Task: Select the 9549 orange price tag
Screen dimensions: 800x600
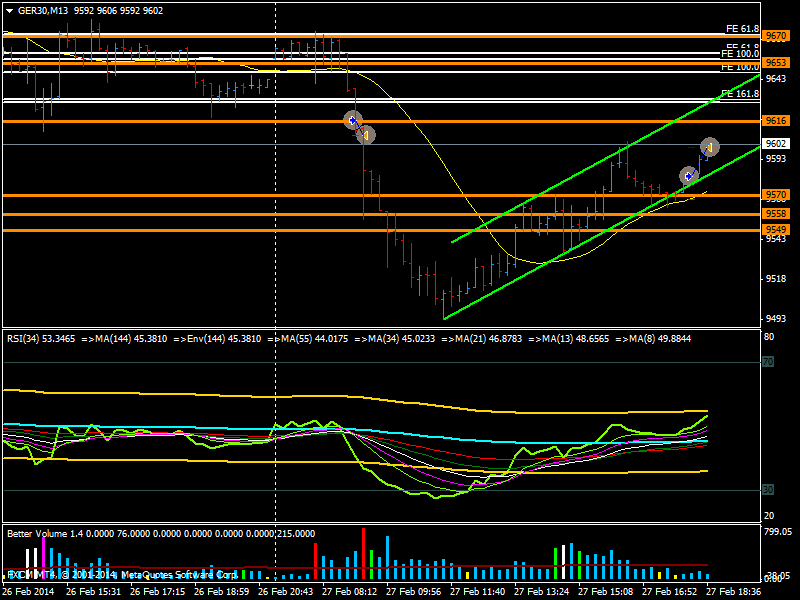Action: [776, 230]
